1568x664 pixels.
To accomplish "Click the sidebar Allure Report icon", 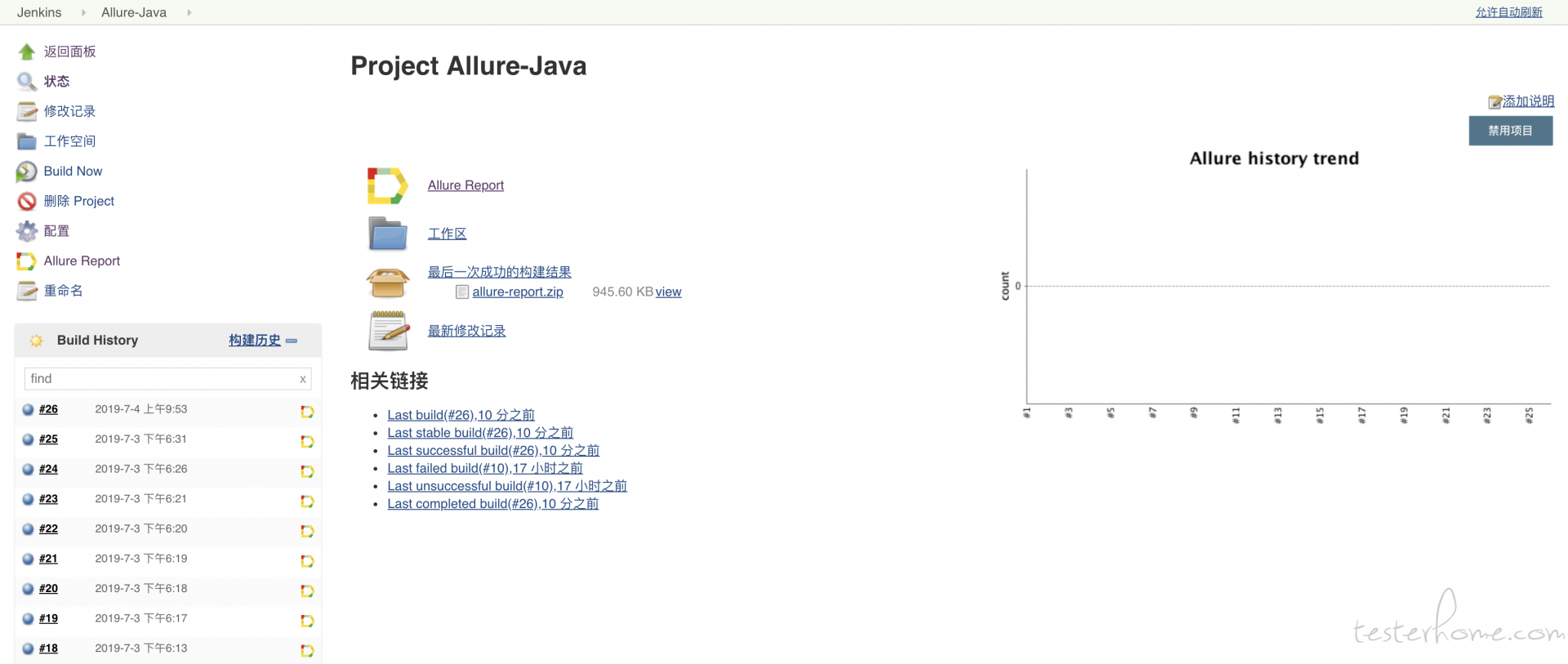I will [x=27, y=261].
